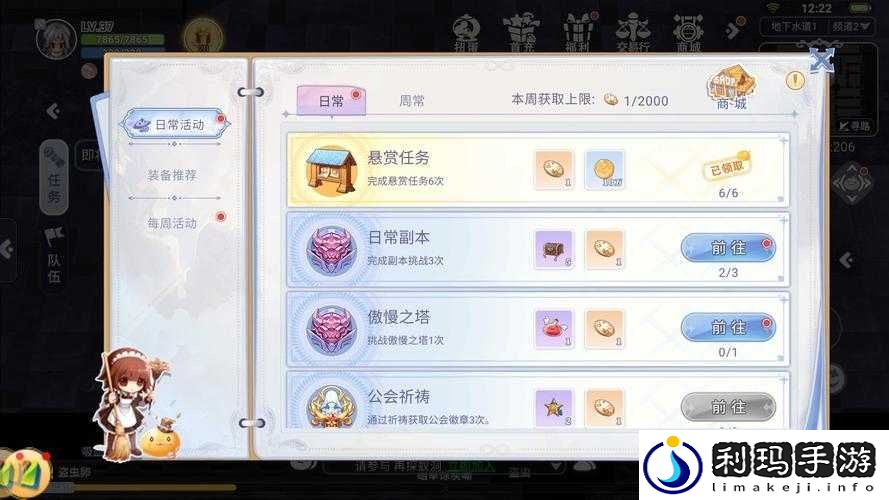The height and width of the screenshot is (500, 889).
Task: Click 前往 button for 傲慢之塔
Action: coord(728,328)
